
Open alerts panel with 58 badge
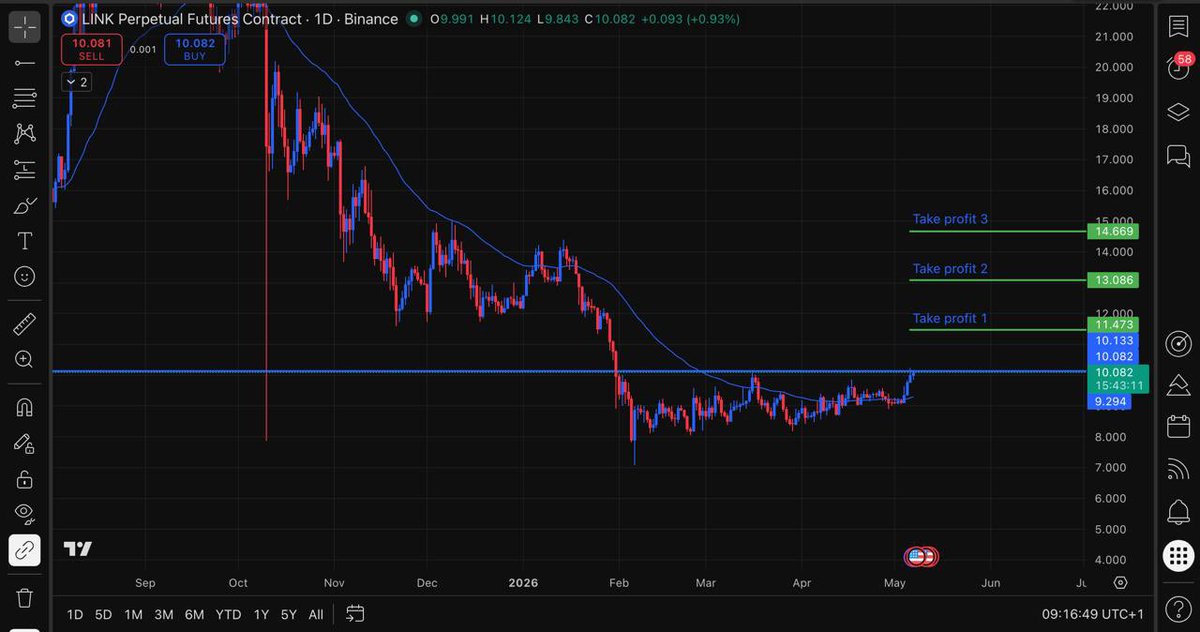(1178, 67)
